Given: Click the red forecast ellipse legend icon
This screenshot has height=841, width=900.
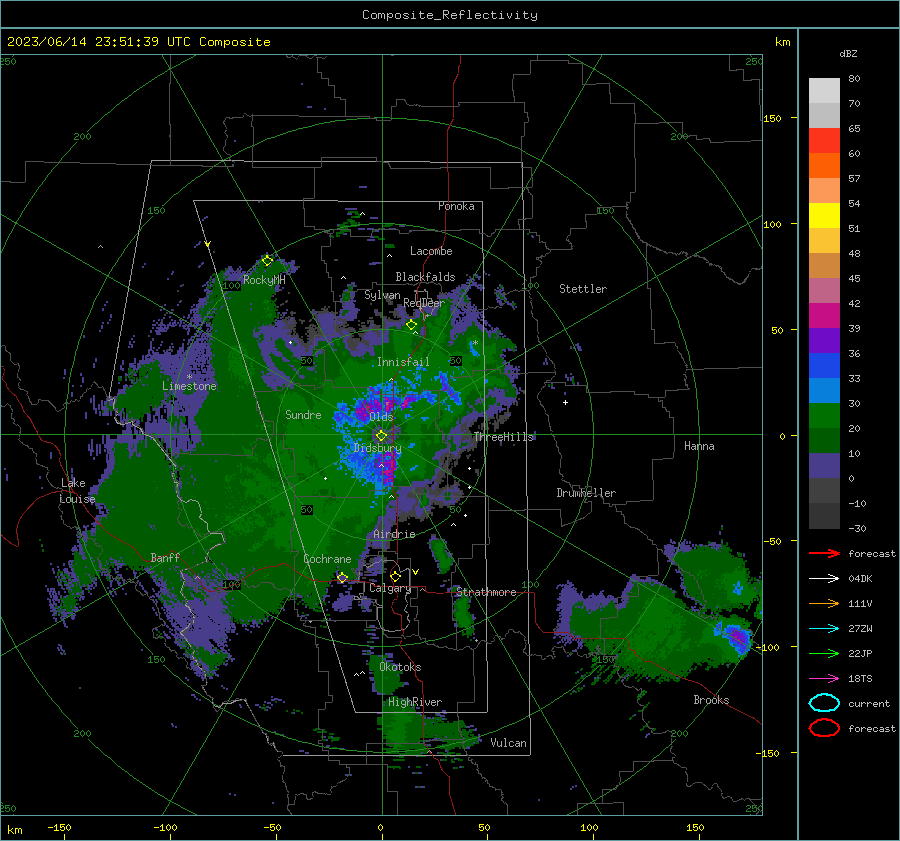Looking at the screenshot, I should [824, 728].
